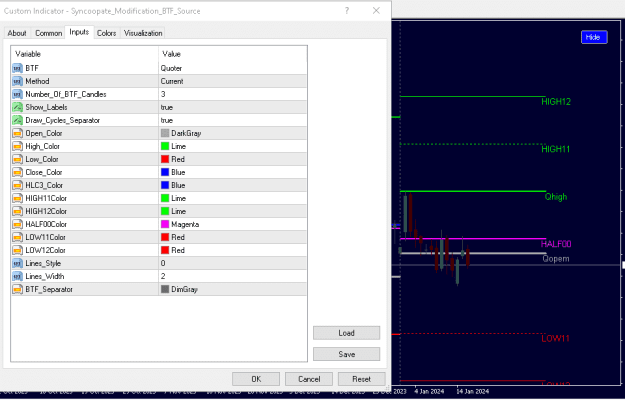Screen dimensions: 625x400
Task: Click the HLC3_Color blue swatch
Action: click(165, 185)
